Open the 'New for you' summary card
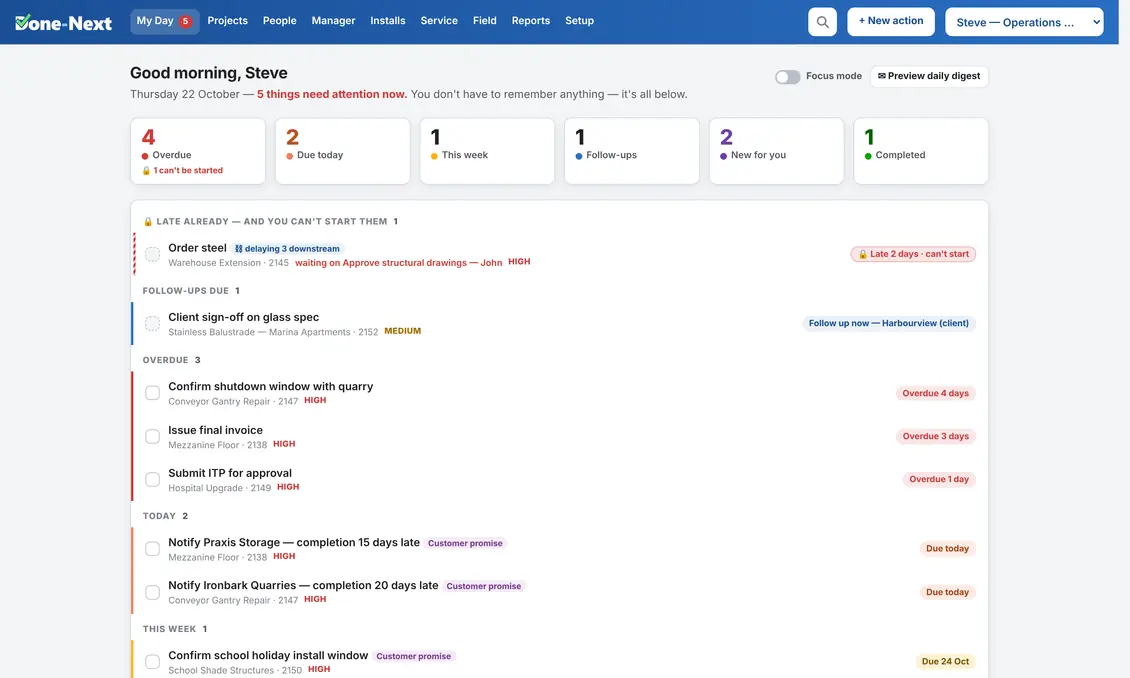 [x=776, y=151]
